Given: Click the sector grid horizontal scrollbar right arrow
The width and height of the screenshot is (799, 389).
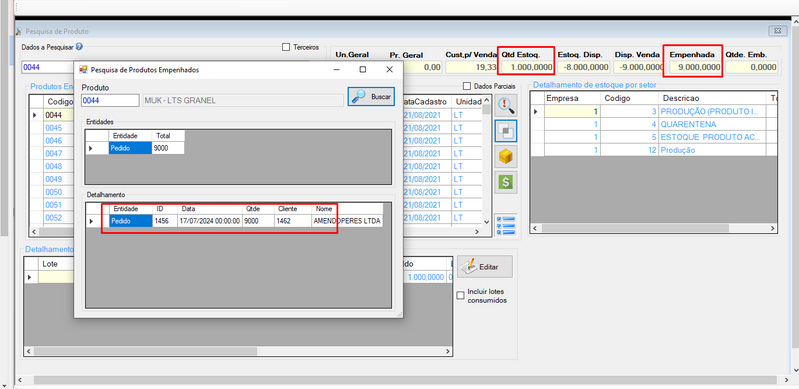Looking at the screenshot, I should click(x=773, y=228).
